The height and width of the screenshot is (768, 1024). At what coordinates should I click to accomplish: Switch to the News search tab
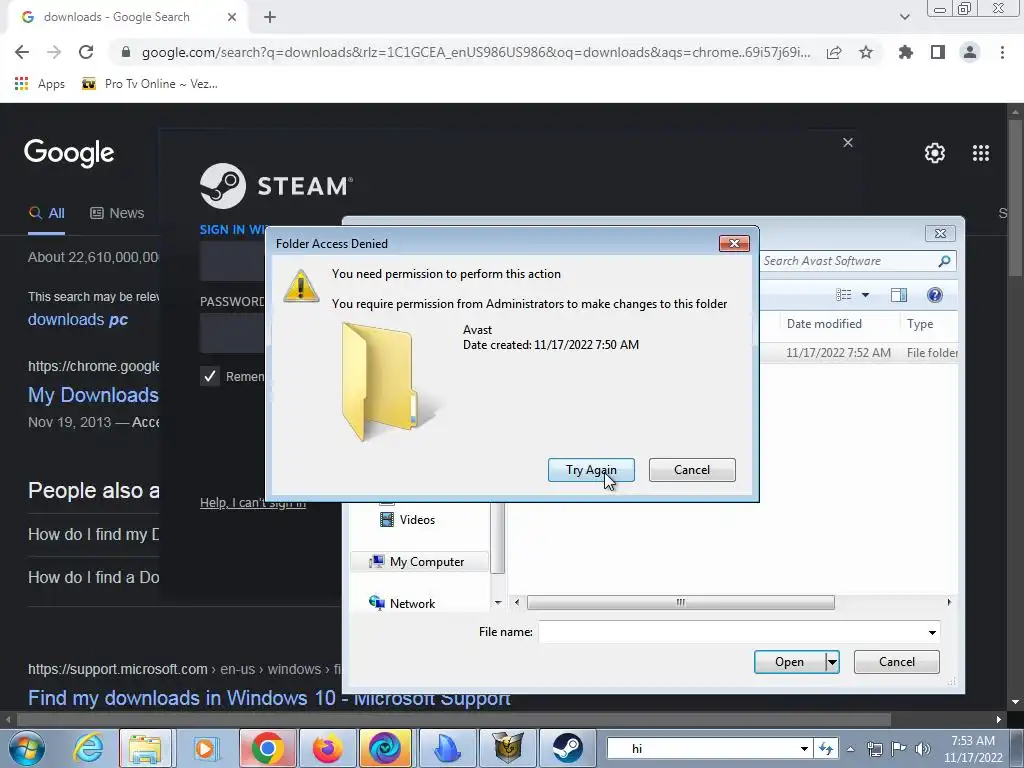click(x=117, y=213)
